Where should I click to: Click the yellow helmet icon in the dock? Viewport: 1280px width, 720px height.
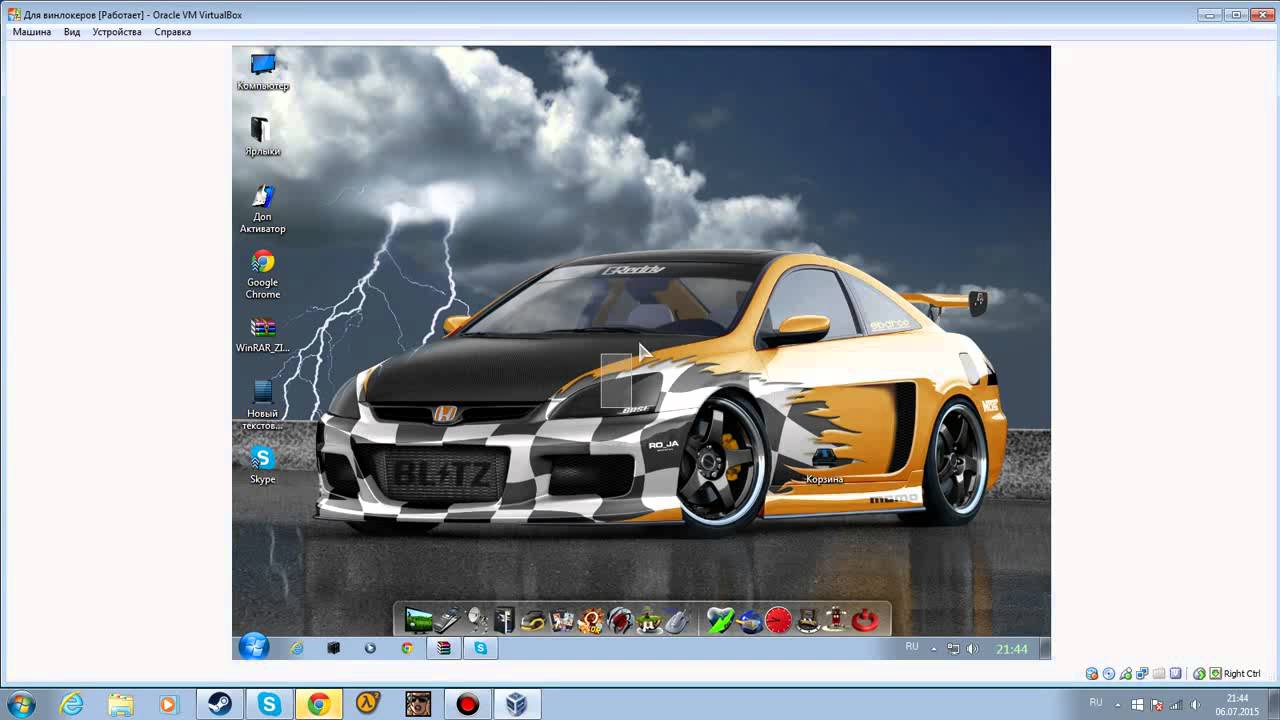[x=533, y=620]
